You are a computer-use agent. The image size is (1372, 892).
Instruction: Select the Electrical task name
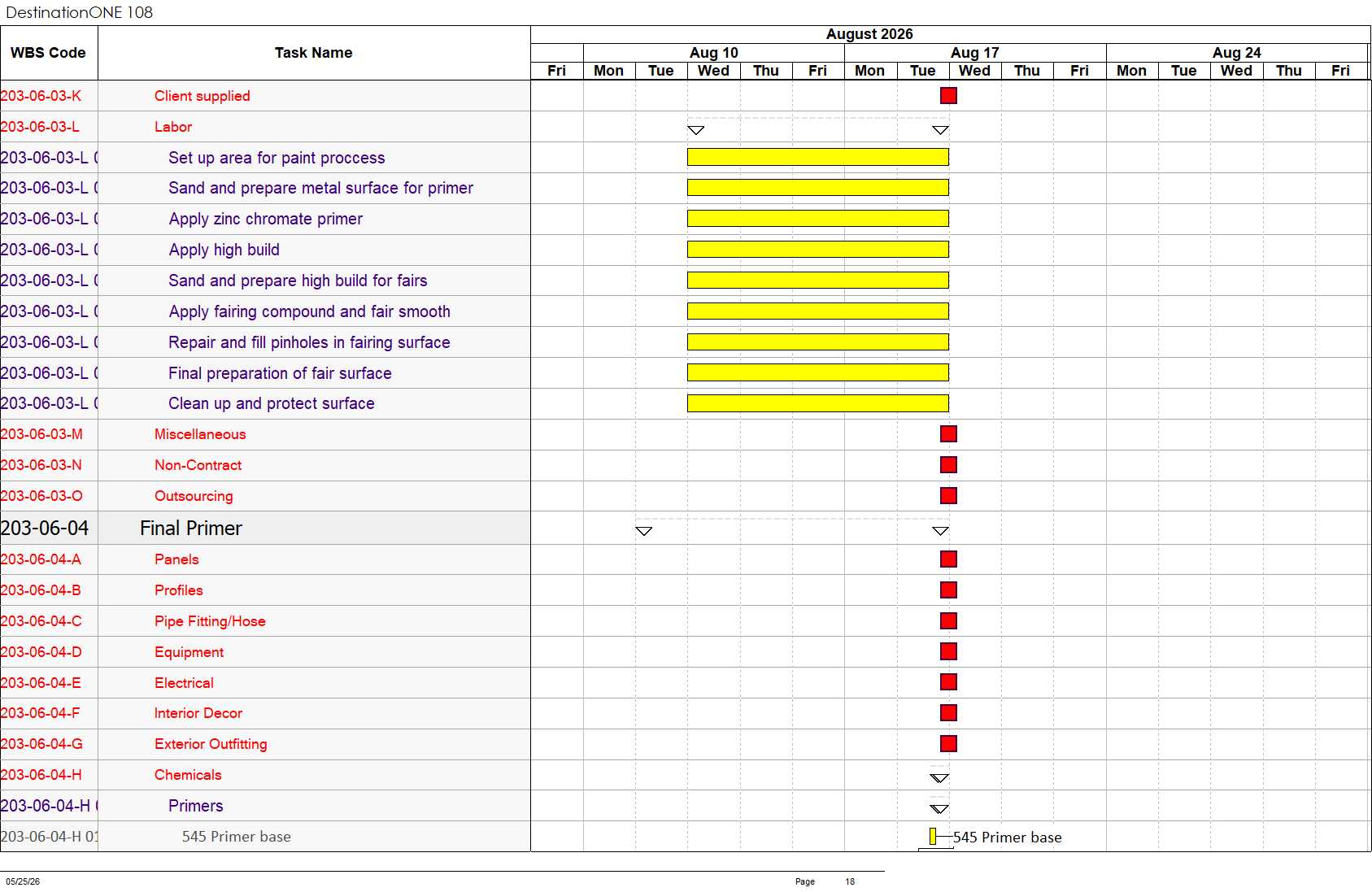(x=184, y=683)
